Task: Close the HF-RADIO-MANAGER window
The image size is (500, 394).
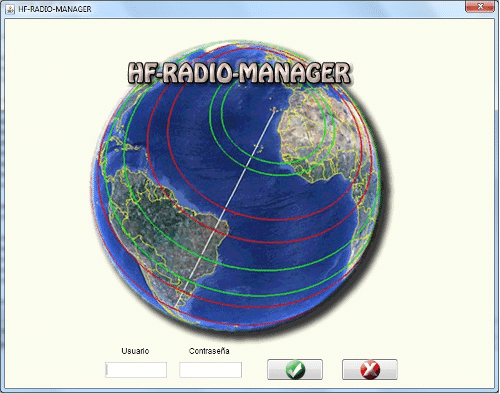Action: tap(480, 6)
